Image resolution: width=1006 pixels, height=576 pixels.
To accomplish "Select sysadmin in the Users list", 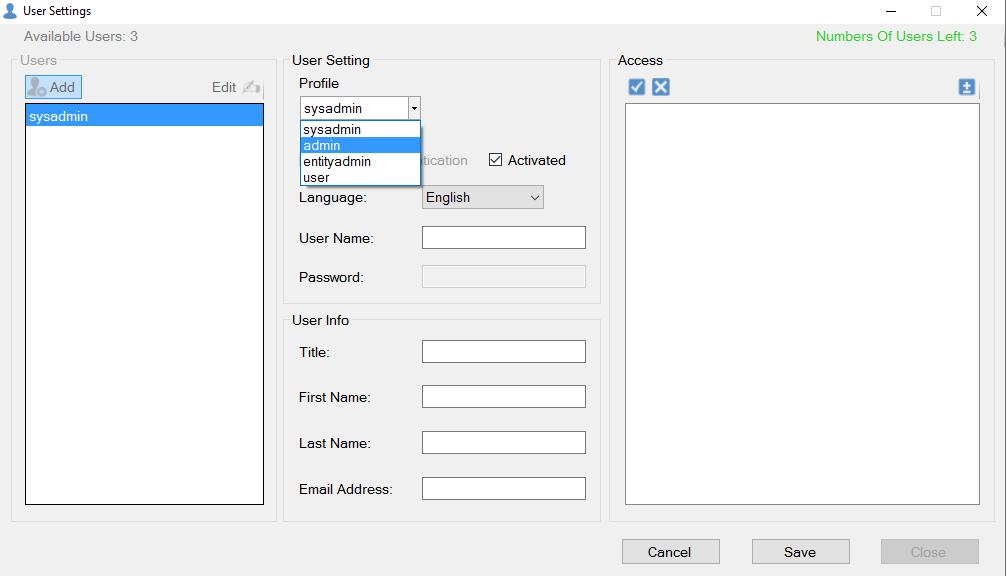I will pos(144,116).
